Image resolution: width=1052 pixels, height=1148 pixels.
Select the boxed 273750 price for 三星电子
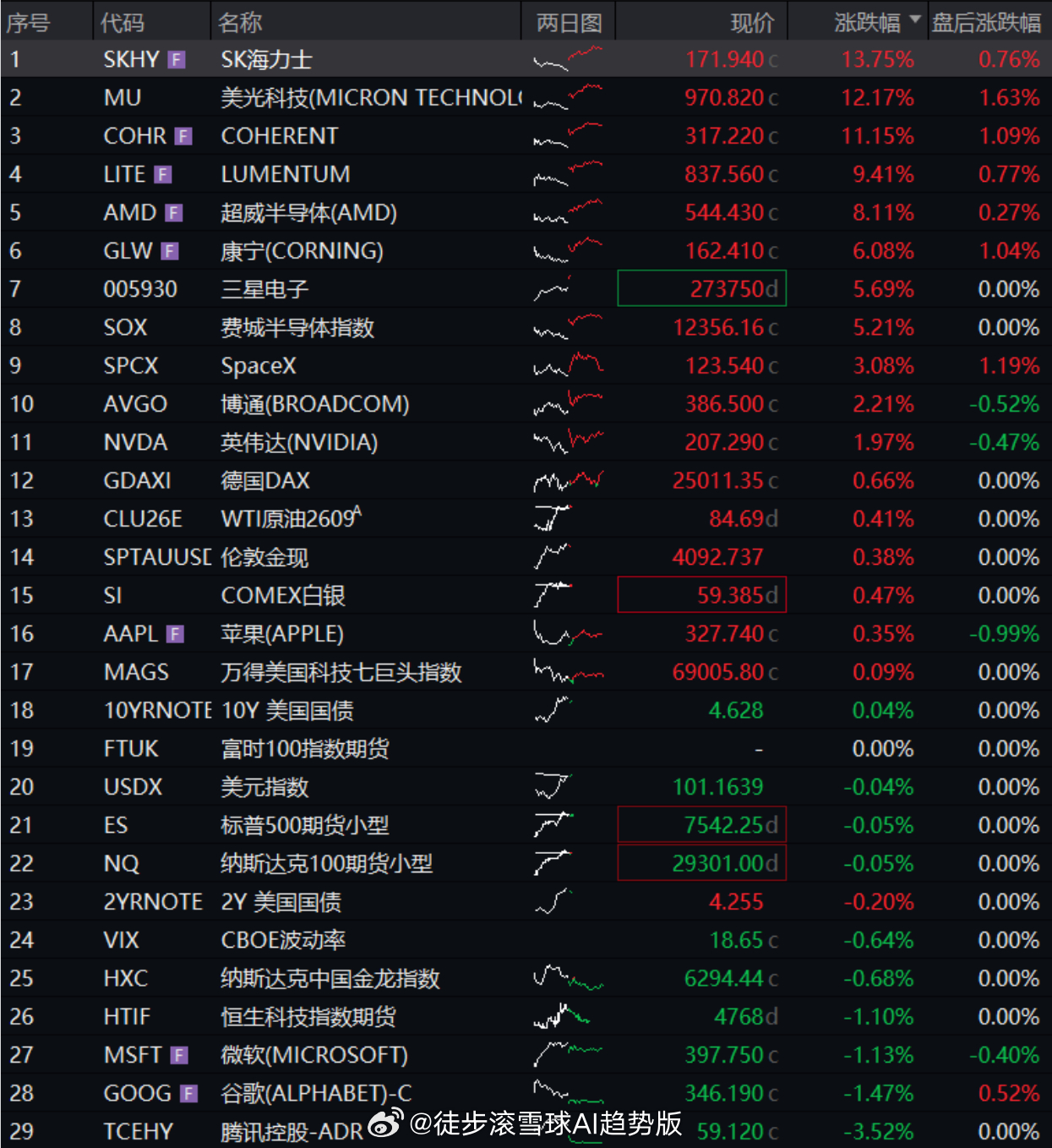coord(702,288)
